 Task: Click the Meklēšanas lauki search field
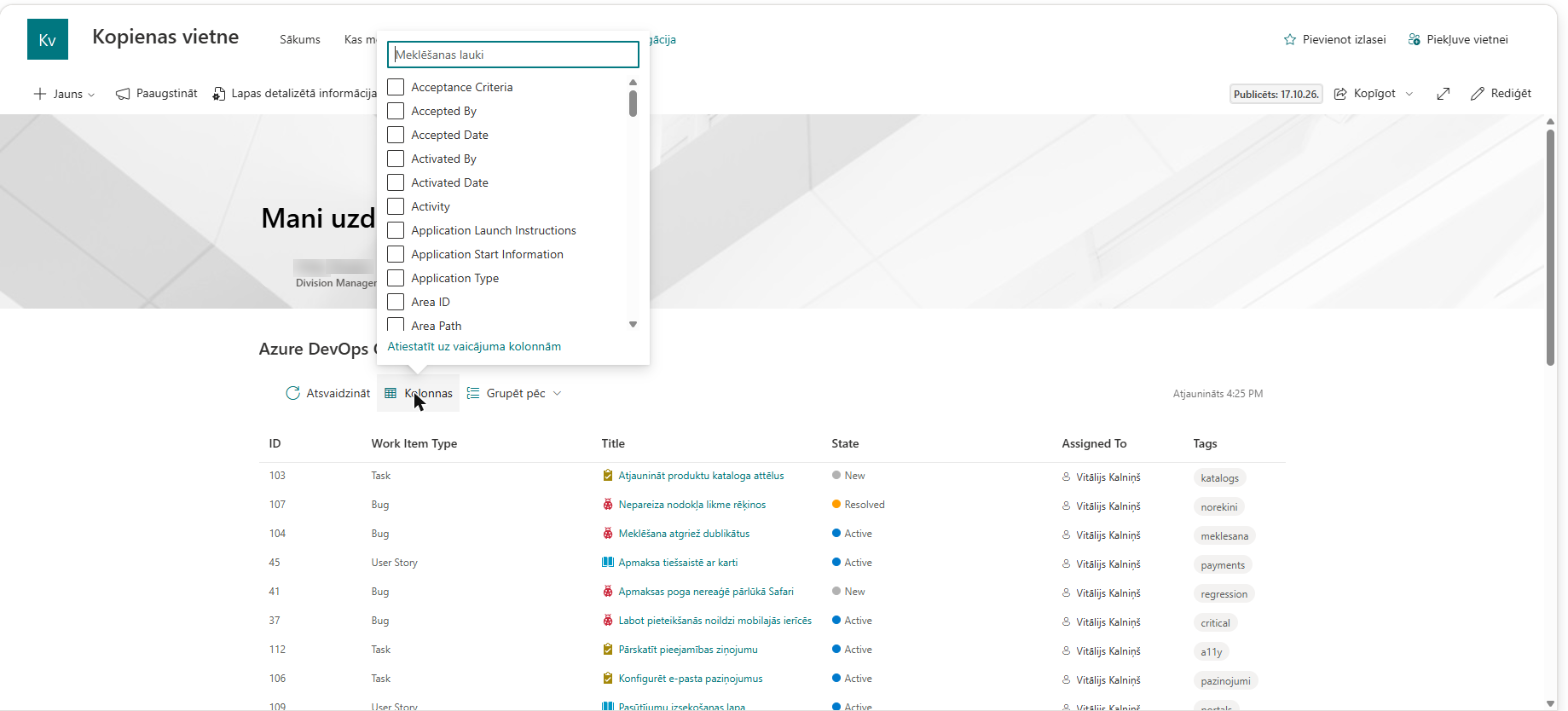tap(513, 55)
